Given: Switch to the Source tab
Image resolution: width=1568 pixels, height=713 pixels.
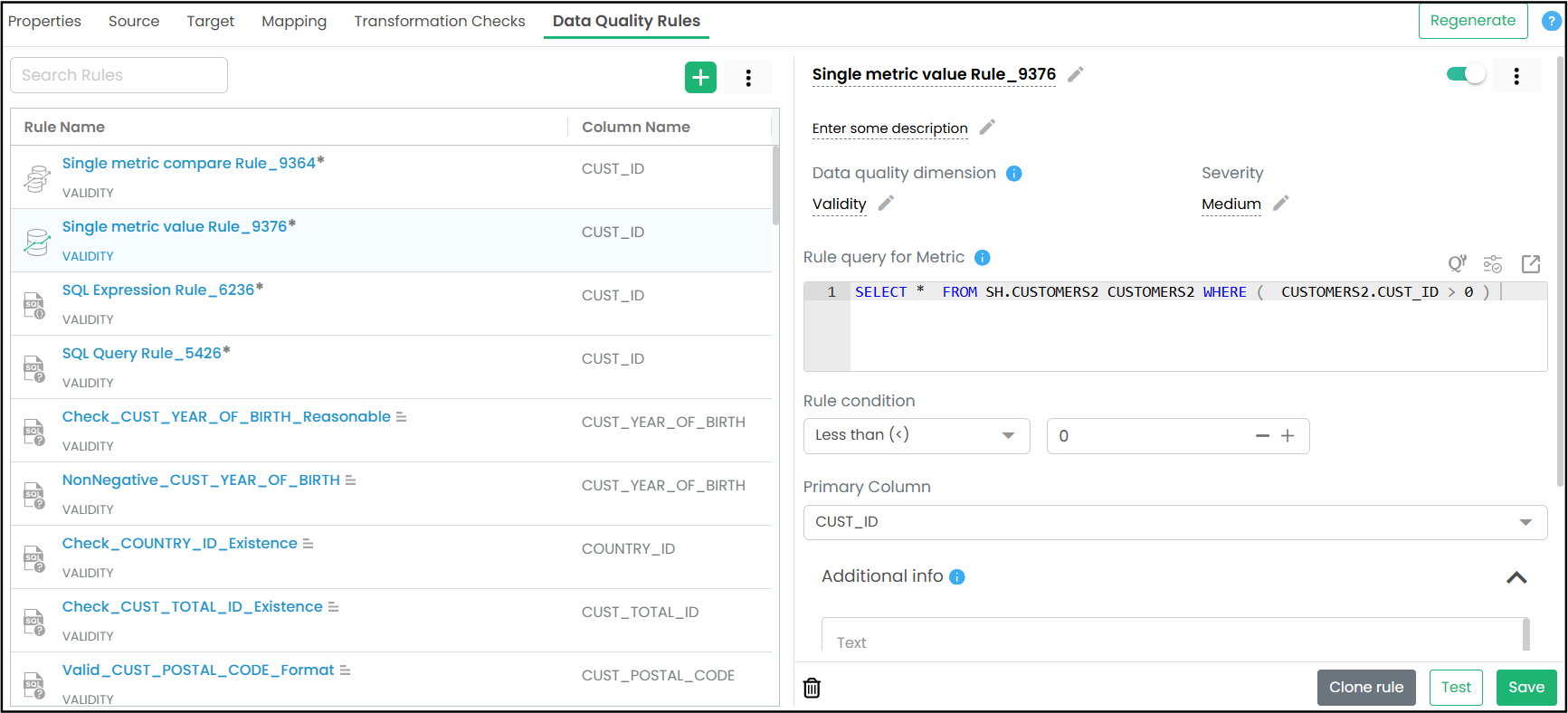Looking at the screenshot, I should [x=134, y=21].
